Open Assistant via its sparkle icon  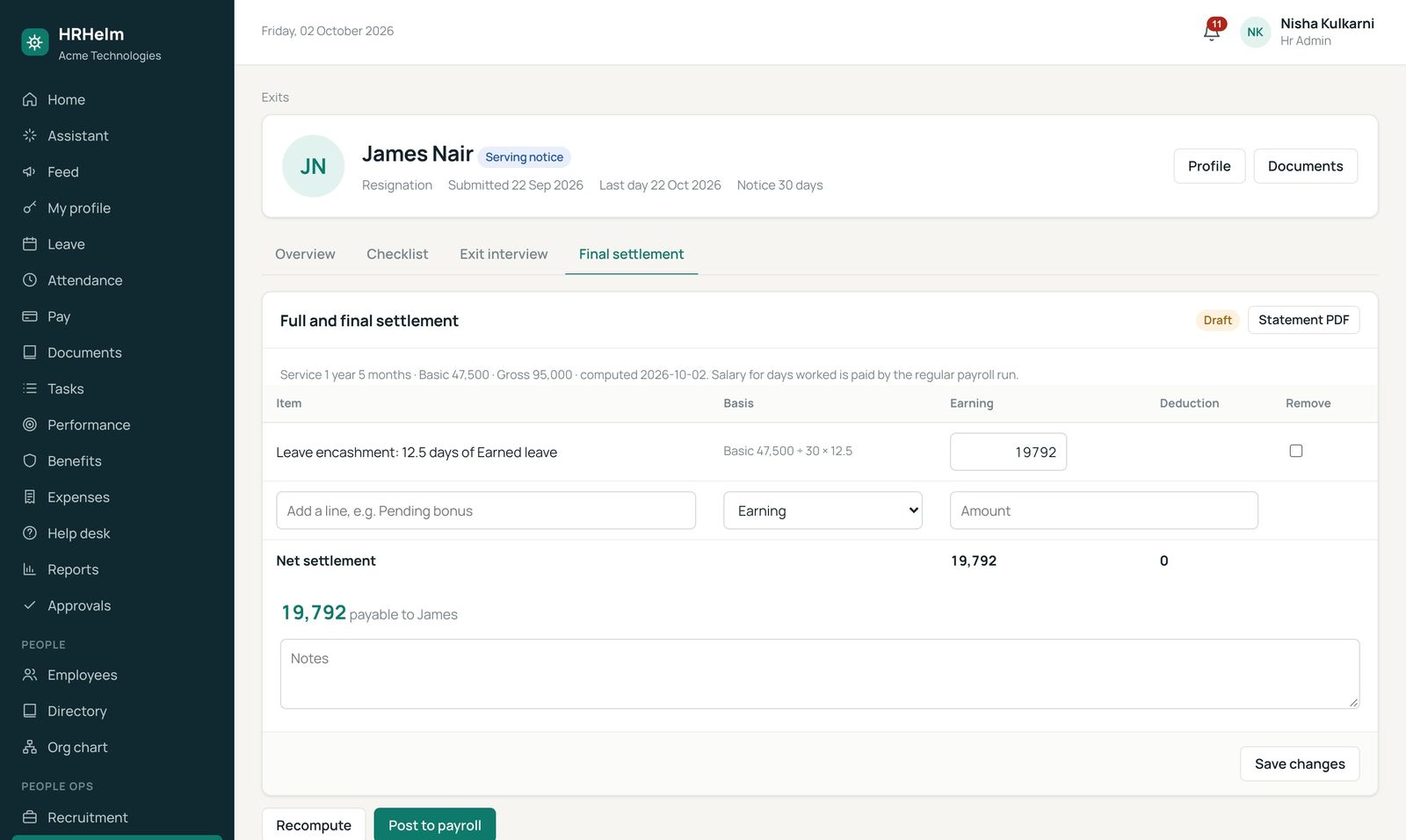pos(30,135)
